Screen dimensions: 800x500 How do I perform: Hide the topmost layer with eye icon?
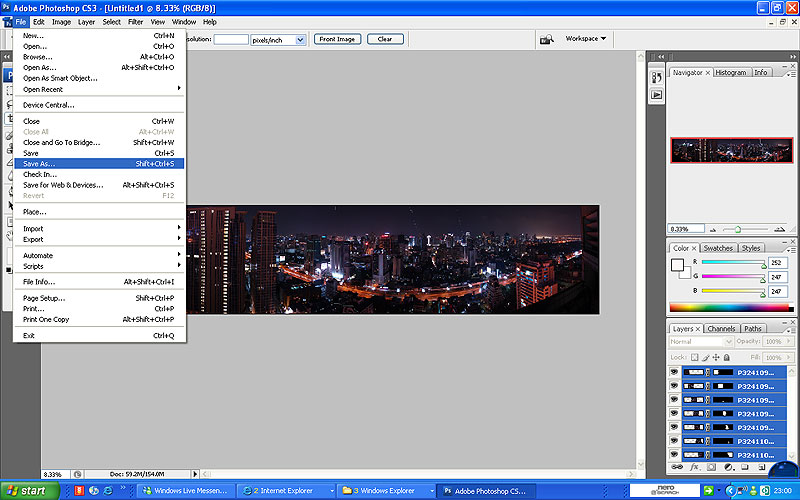[x=674, y=372]
